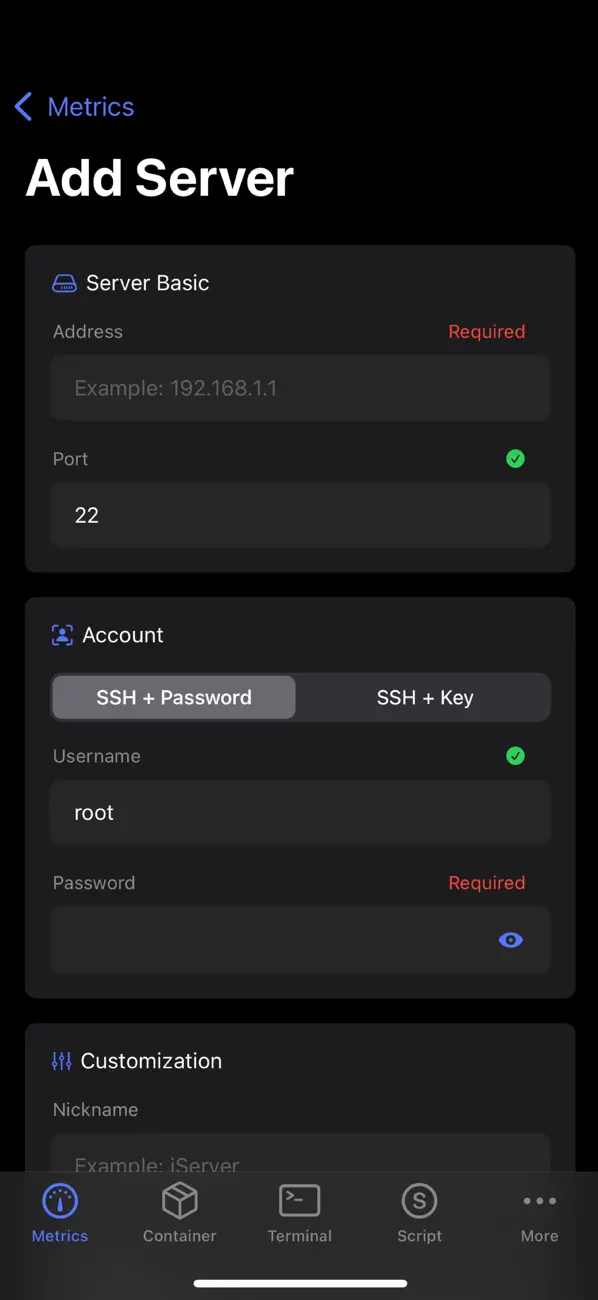Select the SSH + Password authentication option
598x1300 pixels.
pos(172,697)
